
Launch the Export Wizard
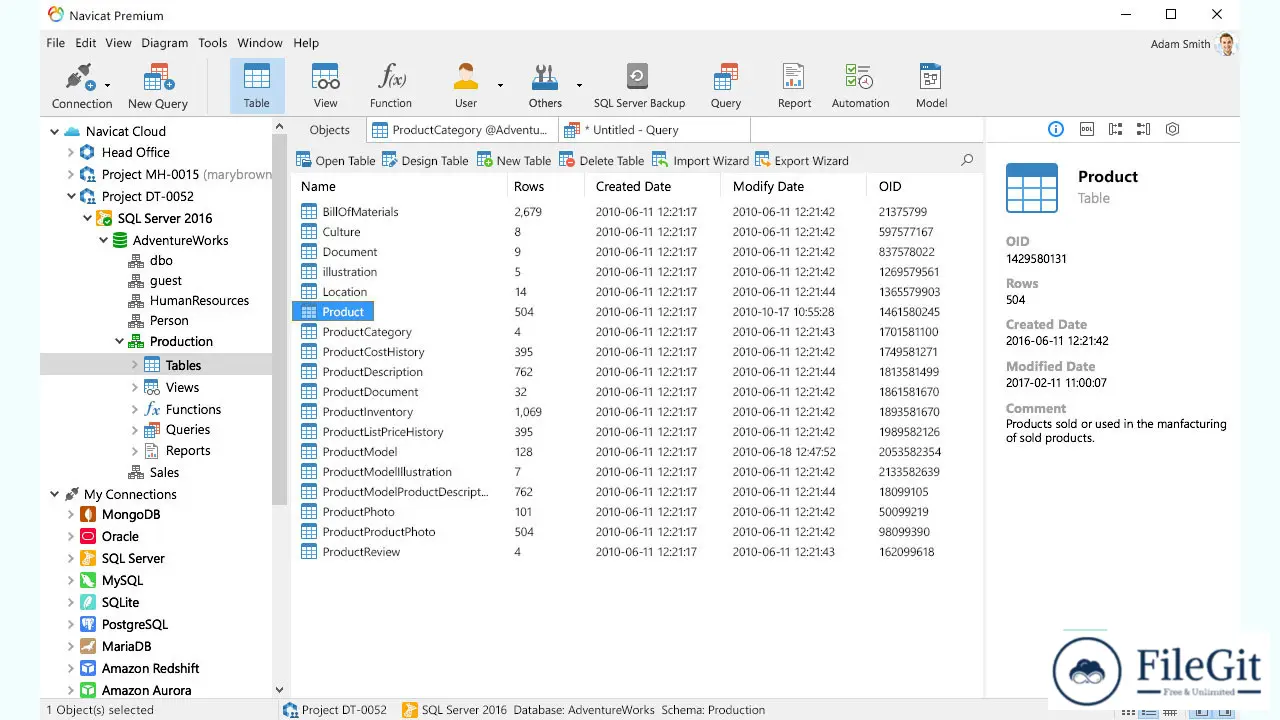802,160
